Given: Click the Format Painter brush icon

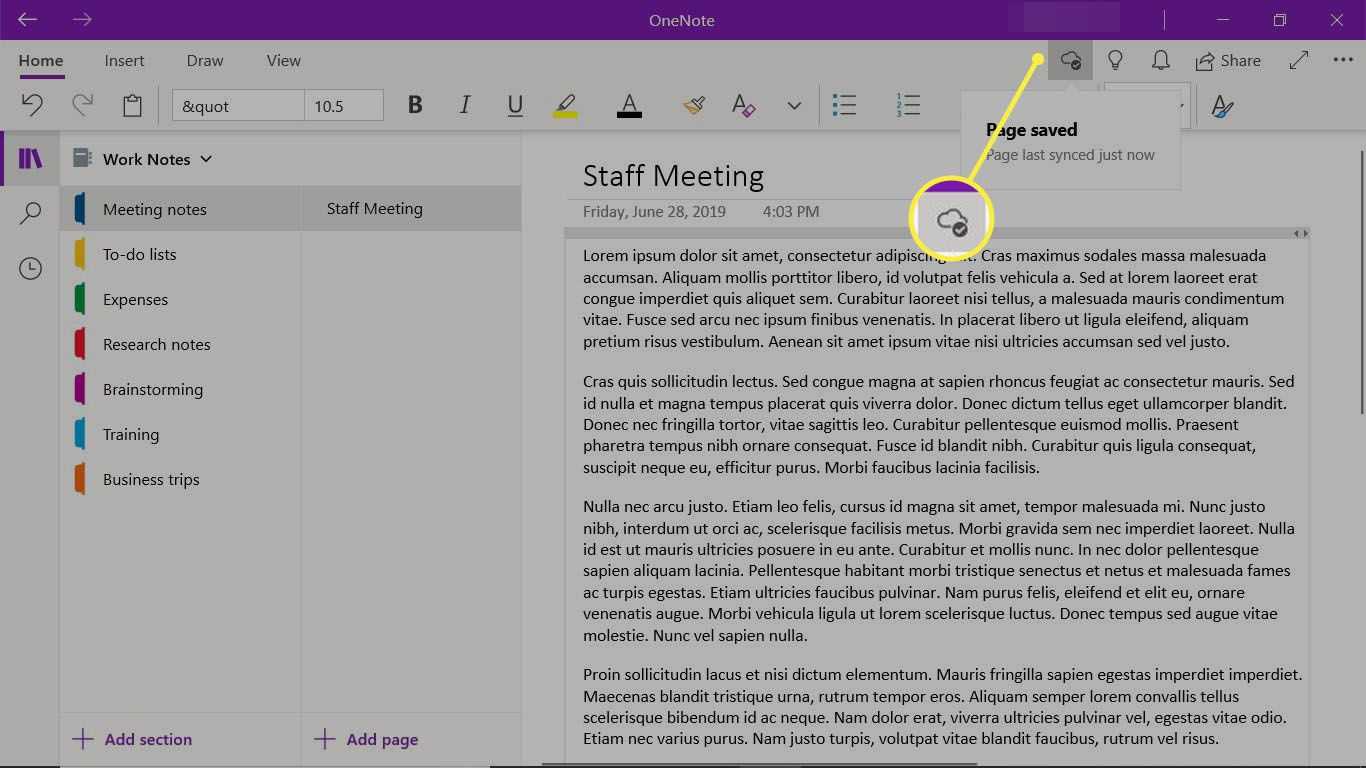Looking at the screenshot, I should point(695,105).
